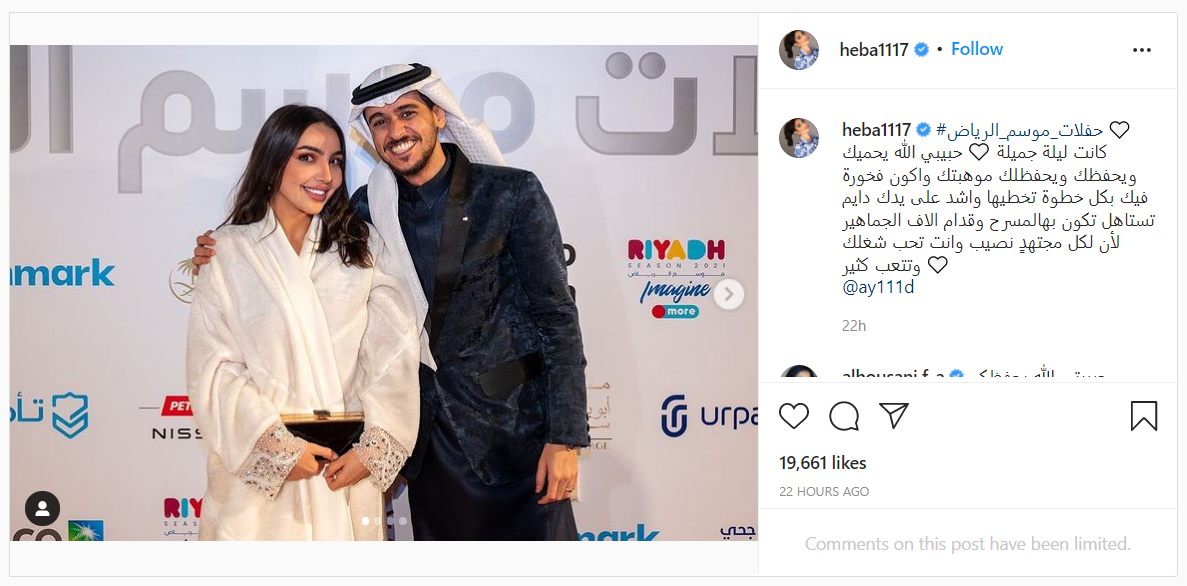Screen dimensions: 1187x586
Task: Click the 22h caption time label
Action: coord(854,326)
